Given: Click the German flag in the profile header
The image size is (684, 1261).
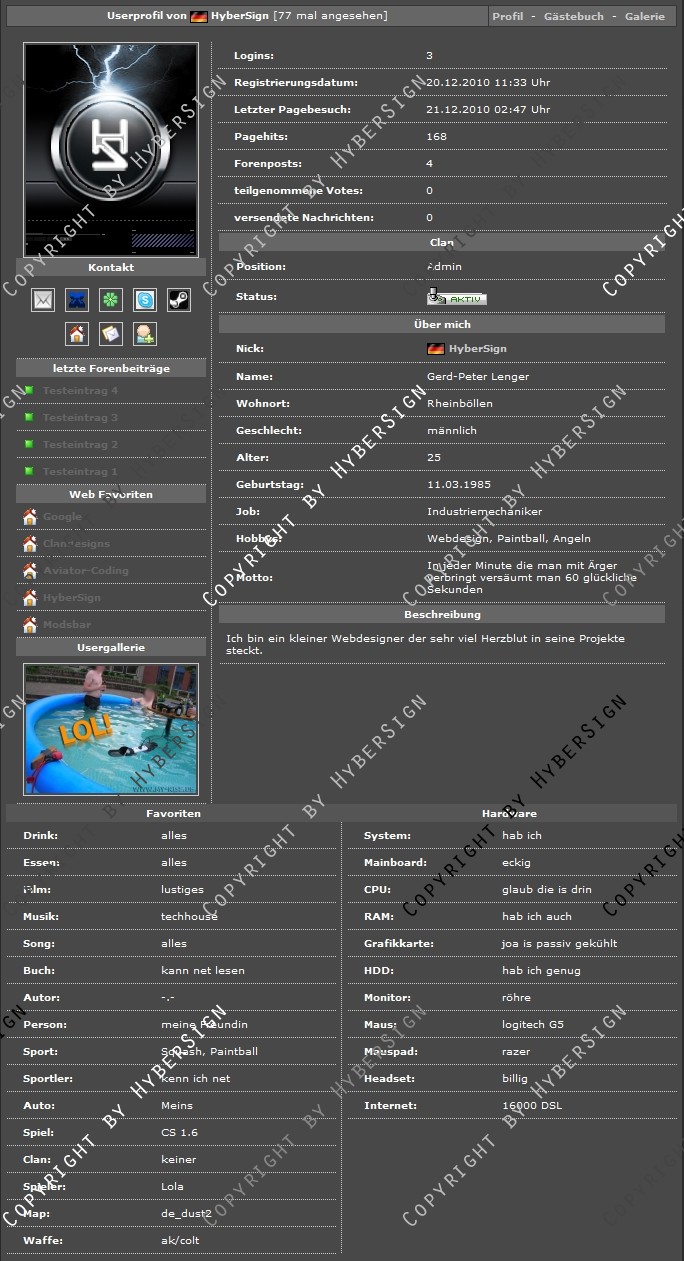Looking at the screenshot, I should [199, 17].
